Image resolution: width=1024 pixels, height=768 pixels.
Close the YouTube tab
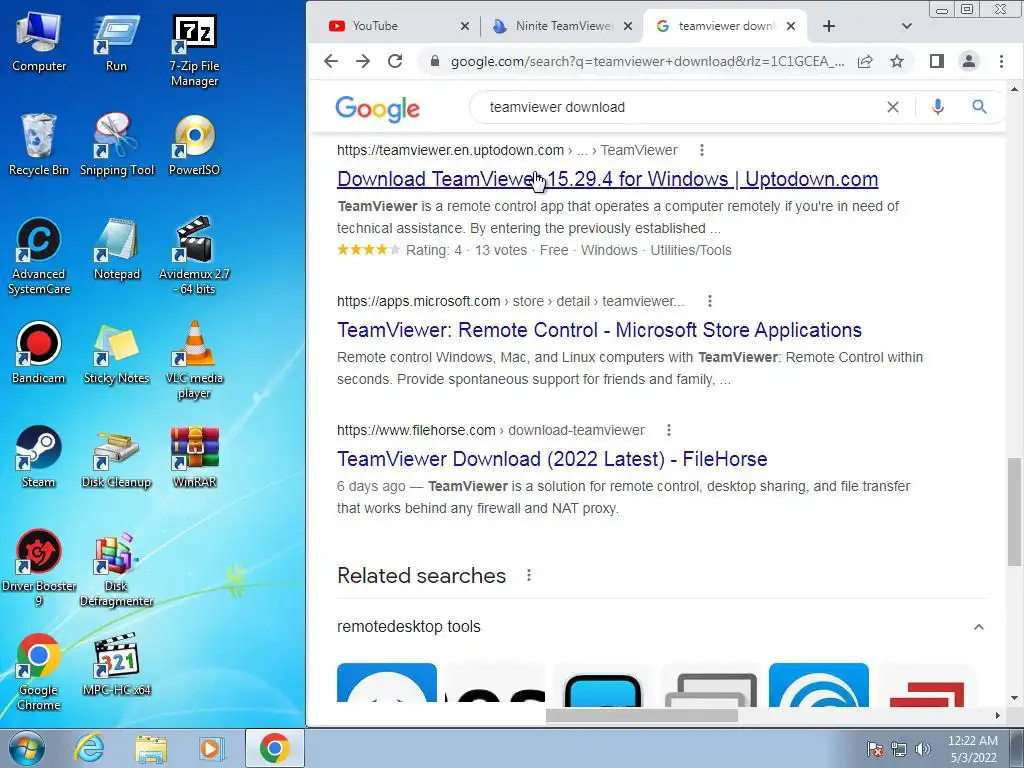[x=464, y=26]
